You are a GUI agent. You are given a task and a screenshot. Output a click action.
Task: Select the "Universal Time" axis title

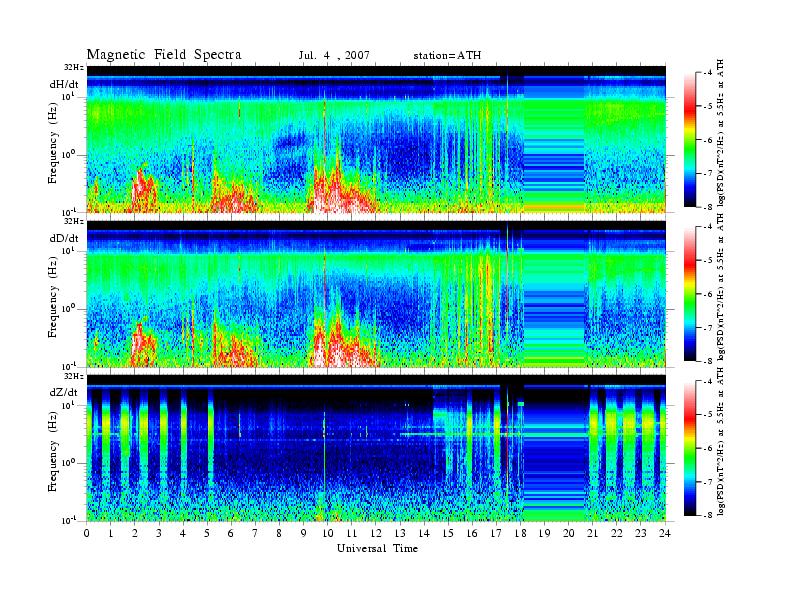(377, 548)
